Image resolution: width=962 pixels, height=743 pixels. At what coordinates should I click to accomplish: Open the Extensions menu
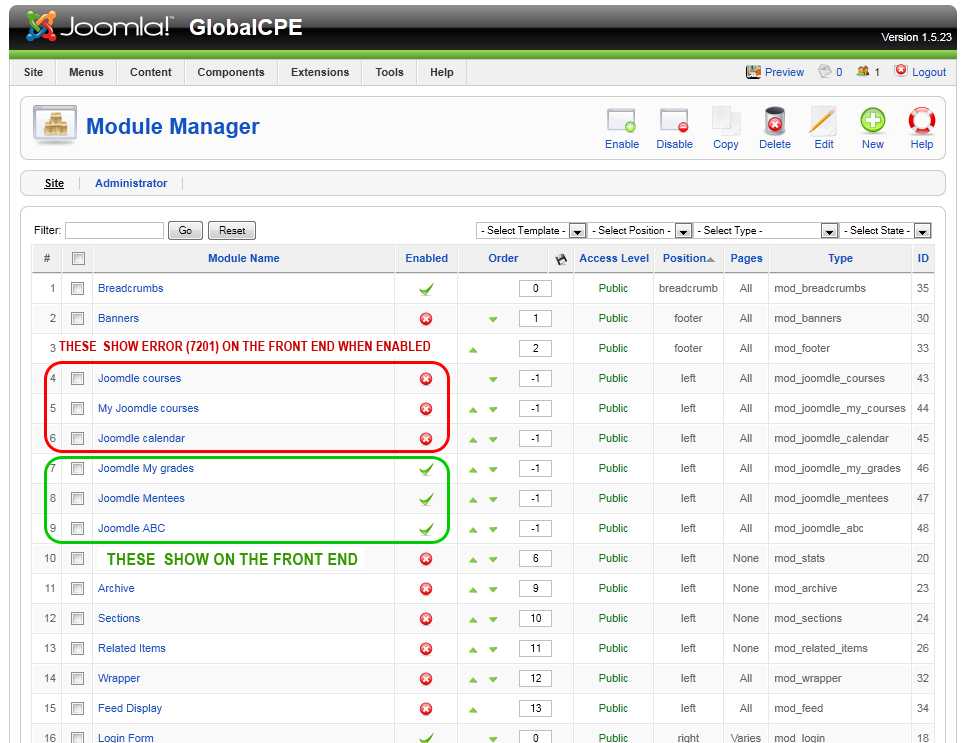point(319,72)
